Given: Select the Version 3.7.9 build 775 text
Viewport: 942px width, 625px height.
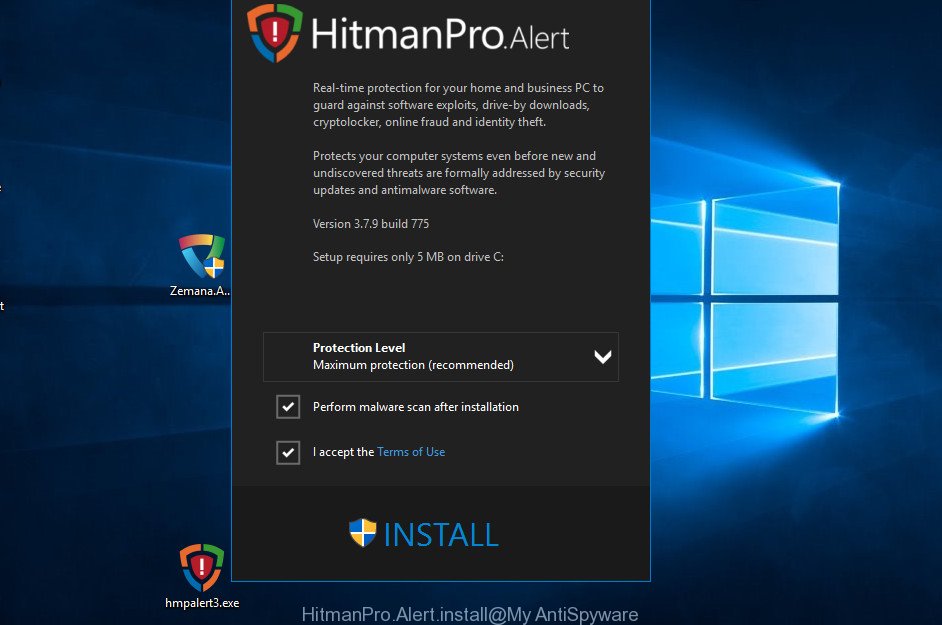Looking at the screenshot, I should 371,224.
